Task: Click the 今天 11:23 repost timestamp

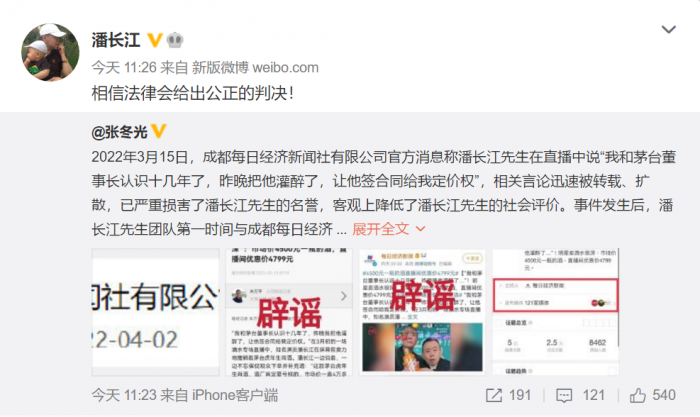Action: (124, 395)
